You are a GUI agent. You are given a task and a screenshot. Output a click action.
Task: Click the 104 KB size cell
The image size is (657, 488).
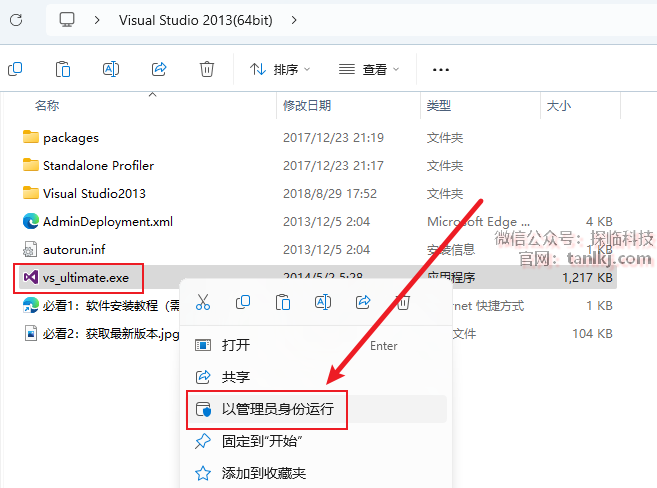(x=592, y=334)
